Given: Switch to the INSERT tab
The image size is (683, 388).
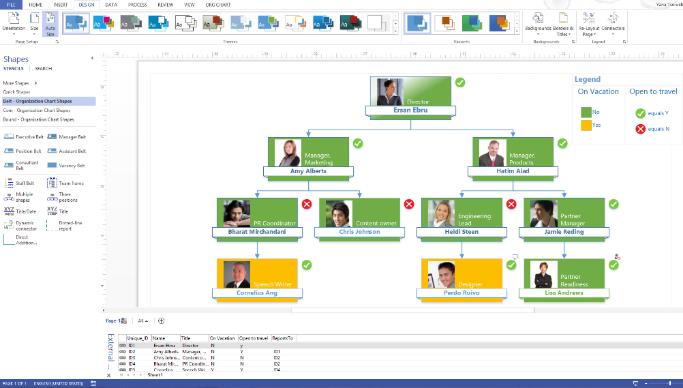Looking at the screenshot, I should pyautogui.click(x=61, y=5).
